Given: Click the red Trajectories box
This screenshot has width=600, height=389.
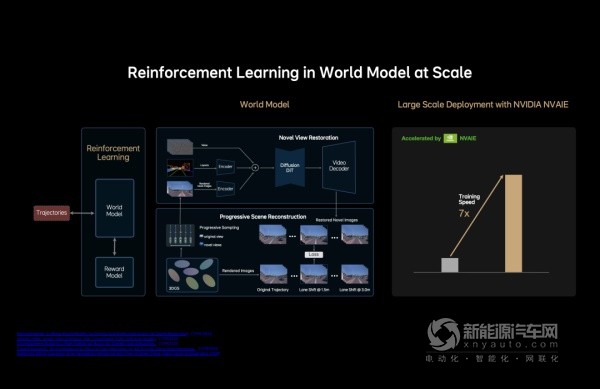Looking at the screenshot, I should tap(52, 213).
